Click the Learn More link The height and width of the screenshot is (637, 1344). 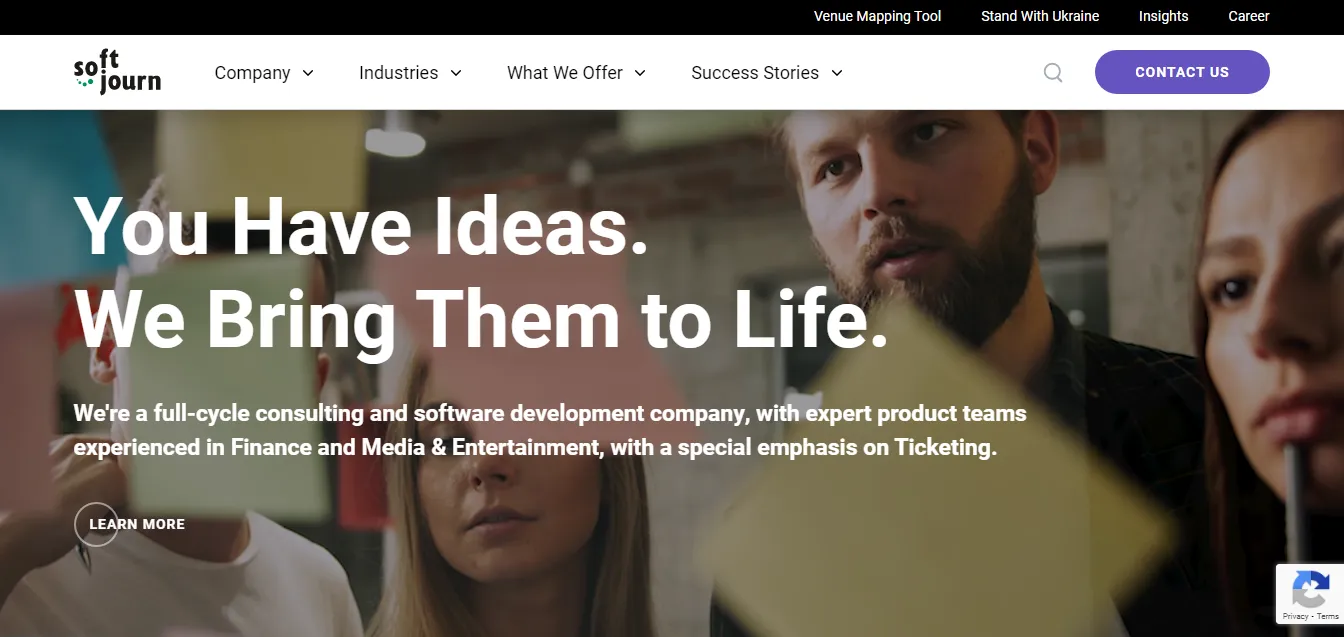pos(137,524)
